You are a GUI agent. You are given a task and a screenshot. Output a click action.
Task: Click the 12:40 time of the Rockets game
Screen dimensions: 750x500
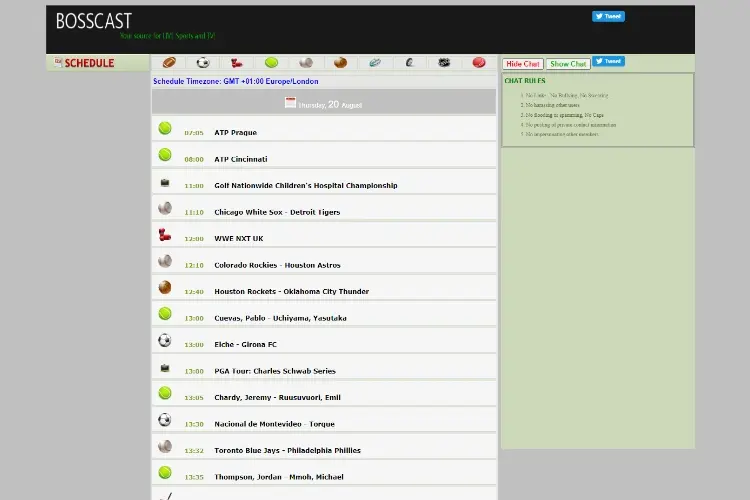[194, 292]
